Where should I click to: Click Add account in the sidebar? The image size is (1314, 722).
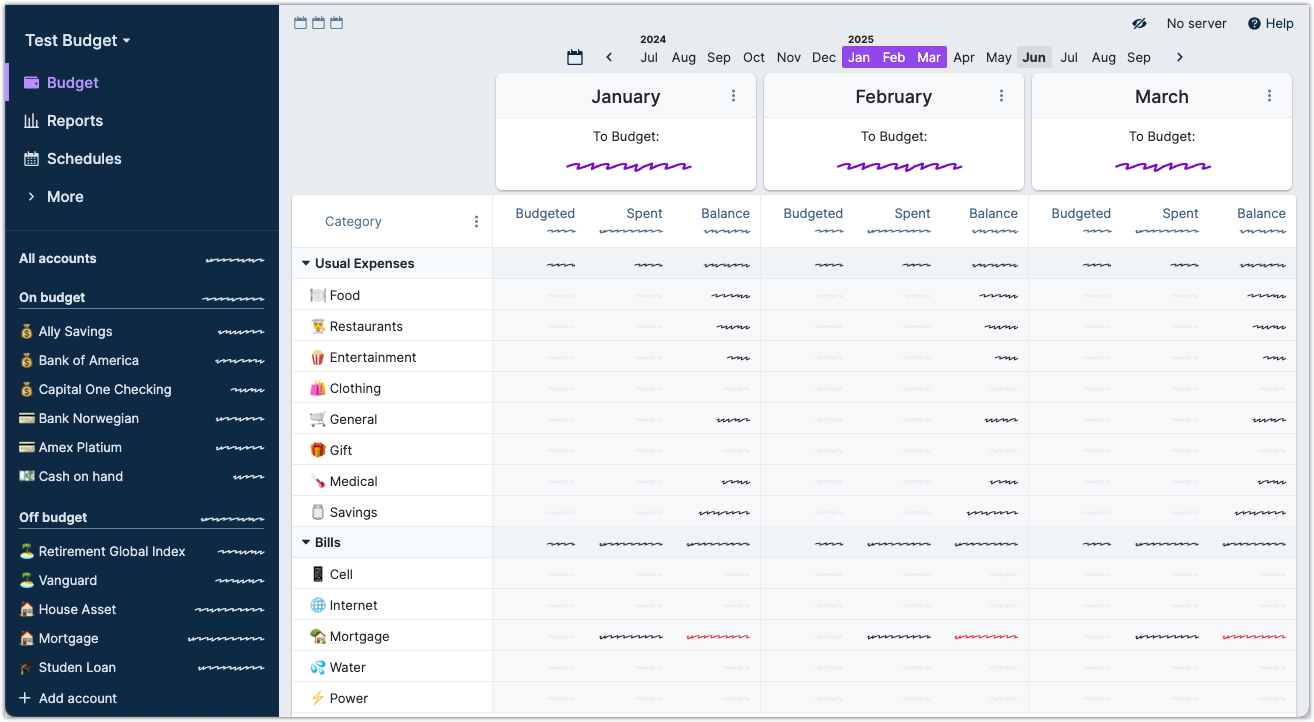77,698
